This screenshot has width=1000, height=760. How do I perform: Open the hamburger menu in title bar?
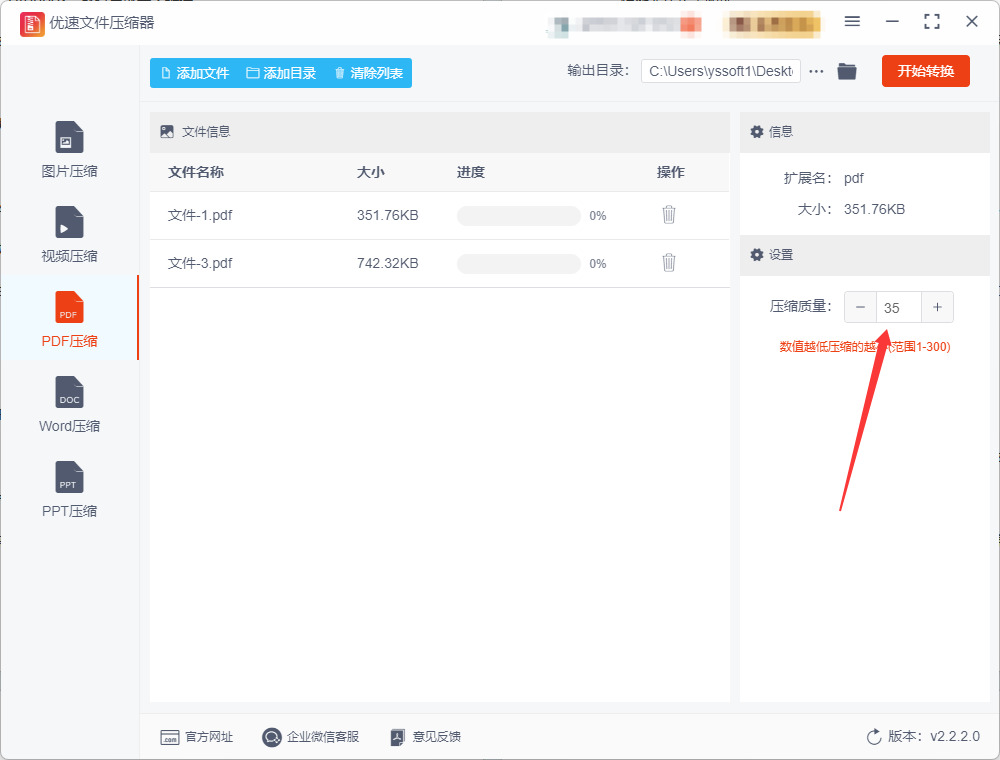(852, 22)
